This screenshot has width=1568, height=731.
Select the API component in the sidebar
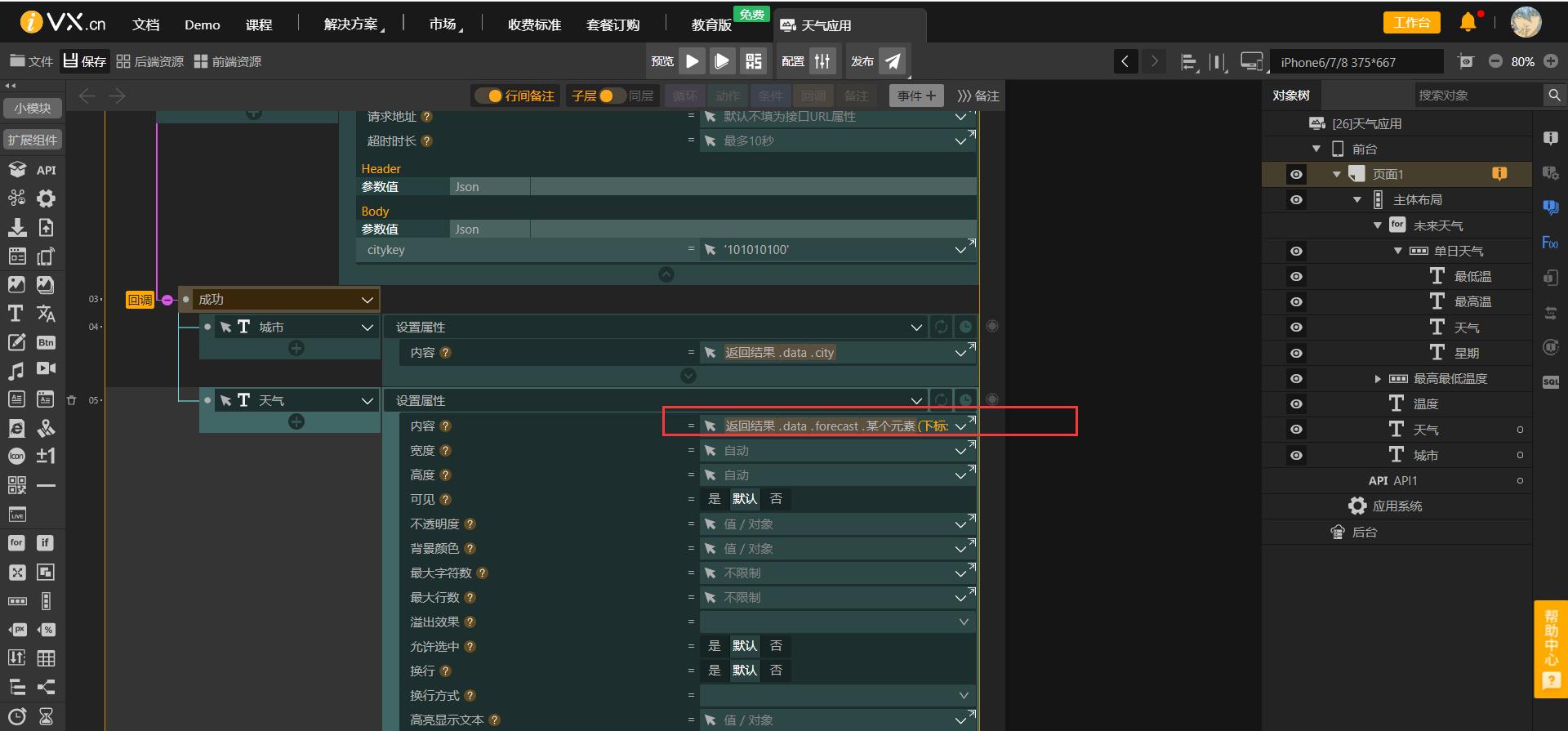pos(46,170)
